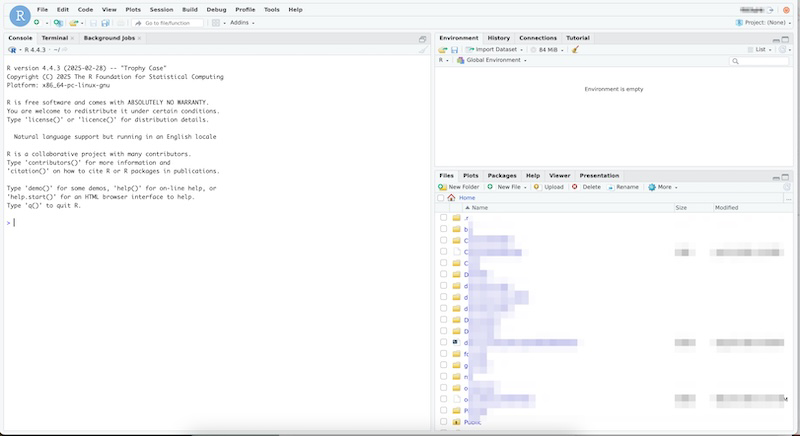The image size is (800, 436).
Task: Open the Addins dropdown
Action: tap(242, 23)
